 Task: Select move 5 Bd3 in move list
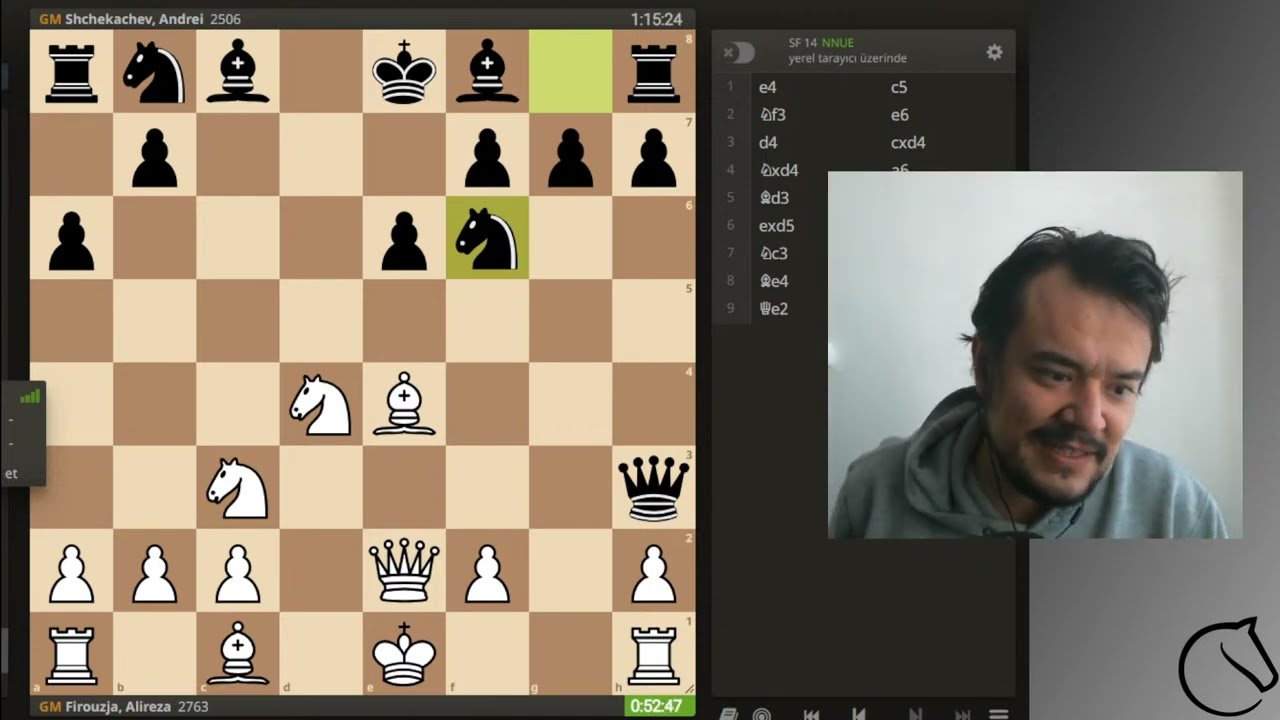click(x=774, y=198)
